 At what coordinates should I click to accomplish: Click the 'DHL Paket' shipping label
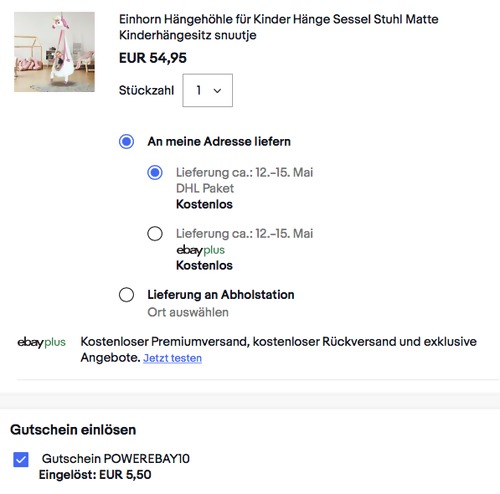tap(205, 188)
